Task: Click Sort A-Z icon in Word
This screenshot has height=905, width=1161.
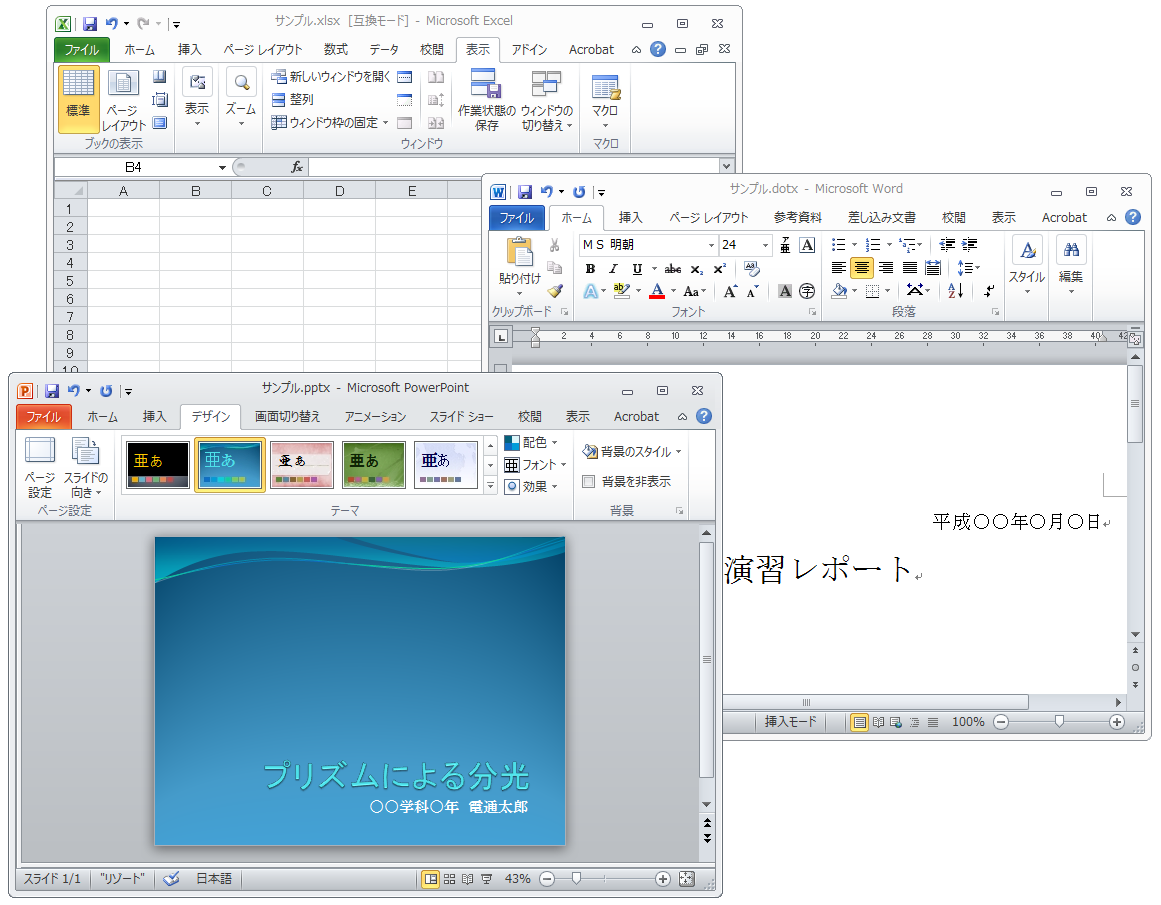Action: [956, 291]
